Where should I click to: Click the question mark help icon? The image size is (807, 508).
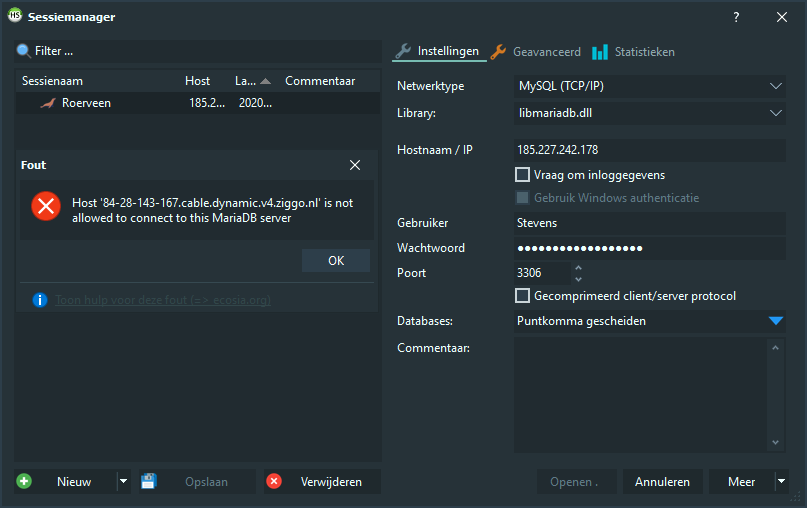coord(736,17)
